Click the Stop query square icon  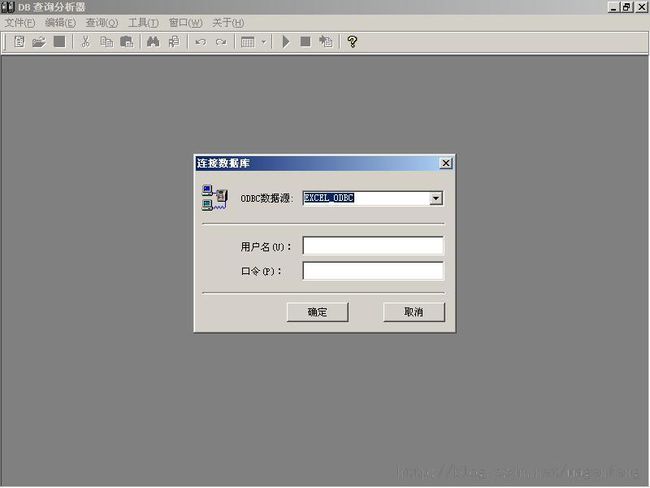tap(306, 41)
